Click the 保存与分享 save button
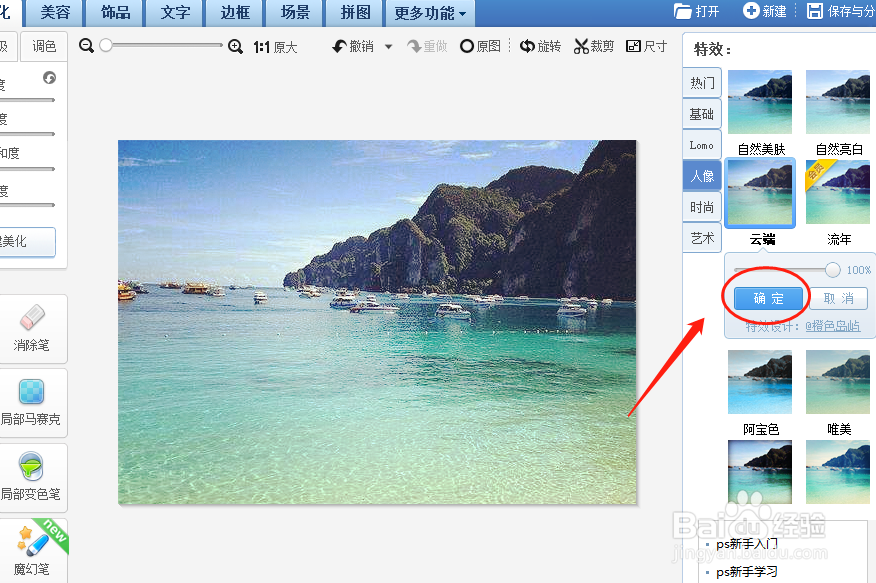 point(841,11)
